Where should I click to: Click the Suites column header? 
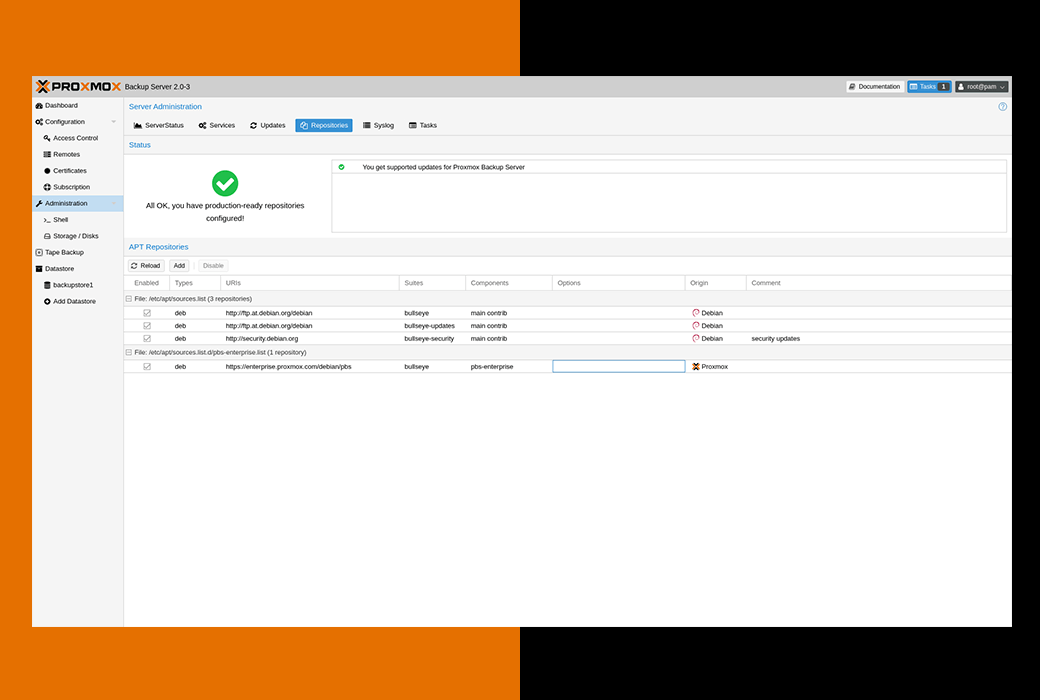[x=432, y=283]
